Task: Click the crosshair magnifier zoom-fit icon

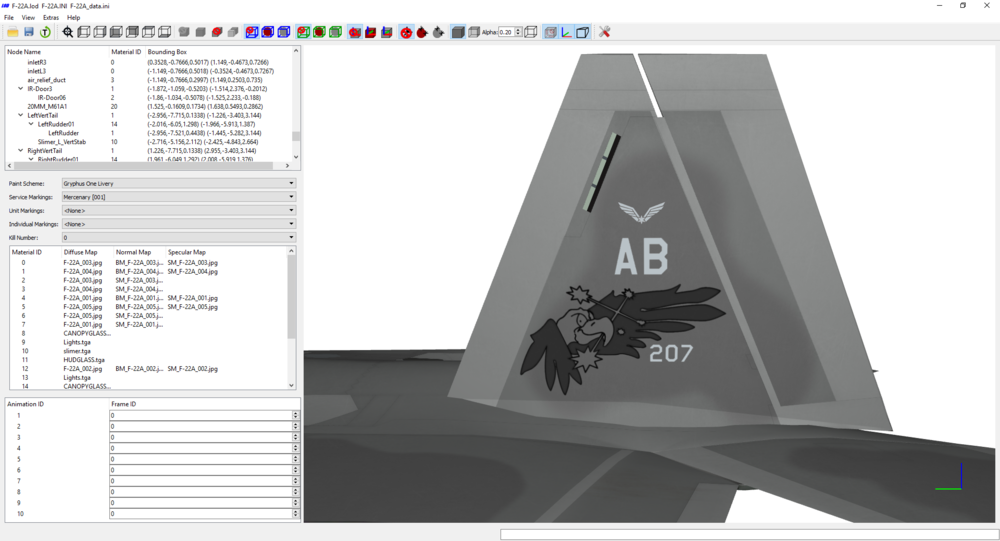Action: pos(68,32)
